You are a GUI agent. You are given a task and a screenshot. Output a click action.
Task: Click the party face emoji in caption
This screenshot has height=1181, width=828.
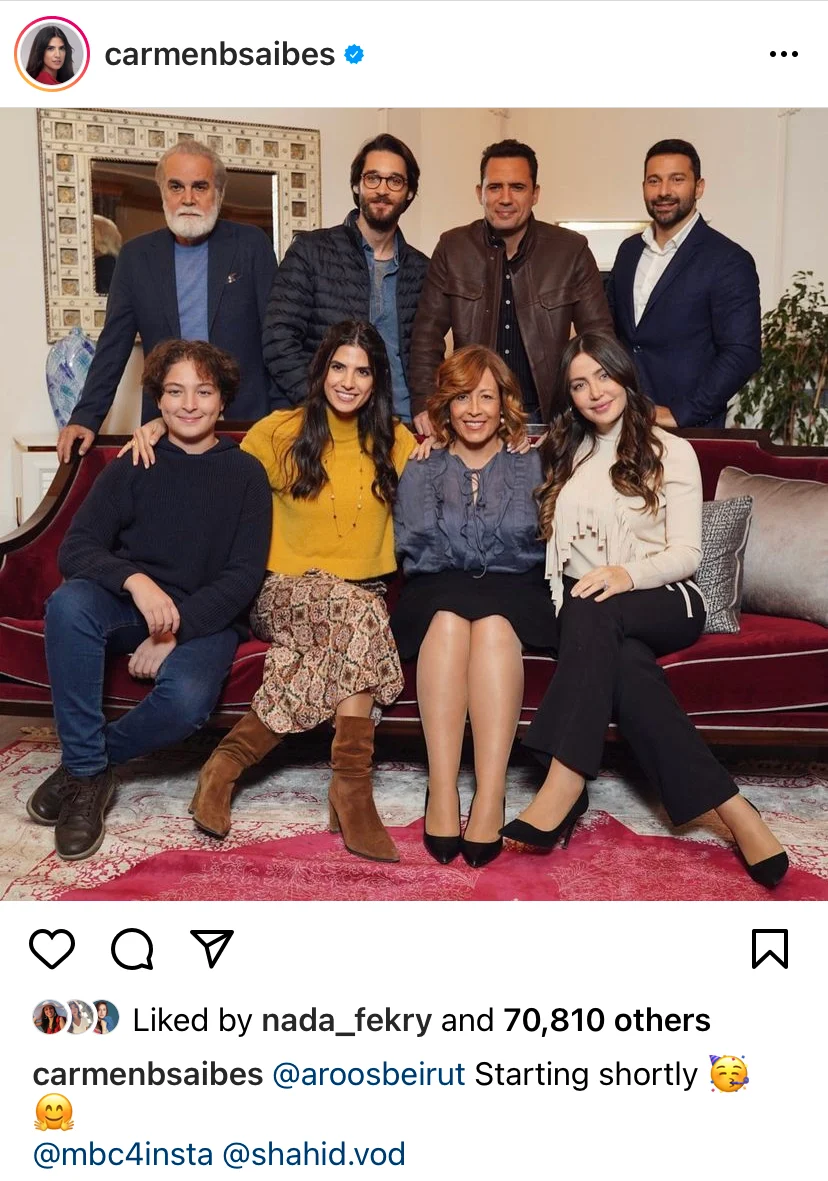(x=729, y=1074)
